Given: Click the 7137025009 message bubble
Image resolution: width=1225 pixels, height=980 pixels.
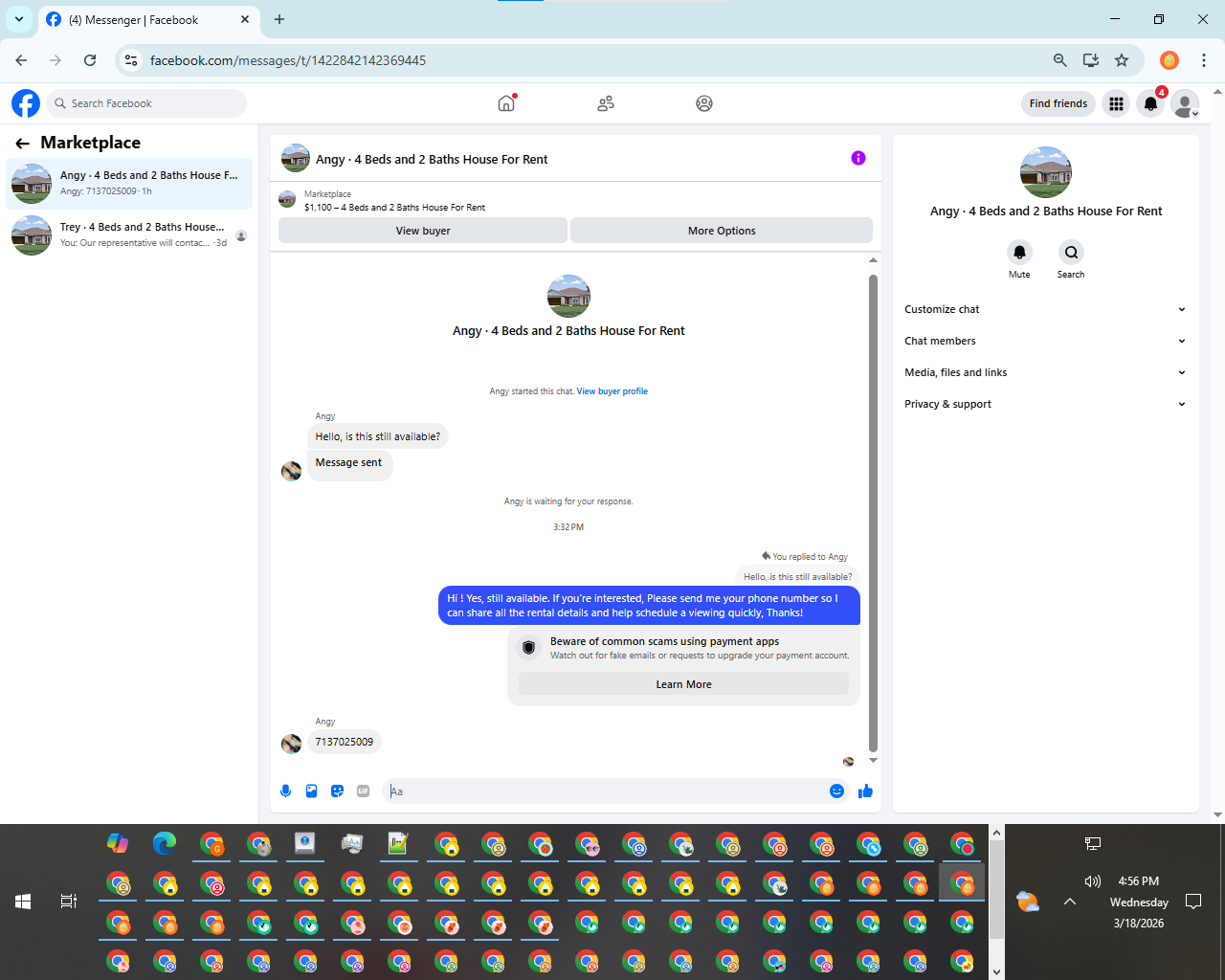Looking at the screenshot, I should click(345, 742).
